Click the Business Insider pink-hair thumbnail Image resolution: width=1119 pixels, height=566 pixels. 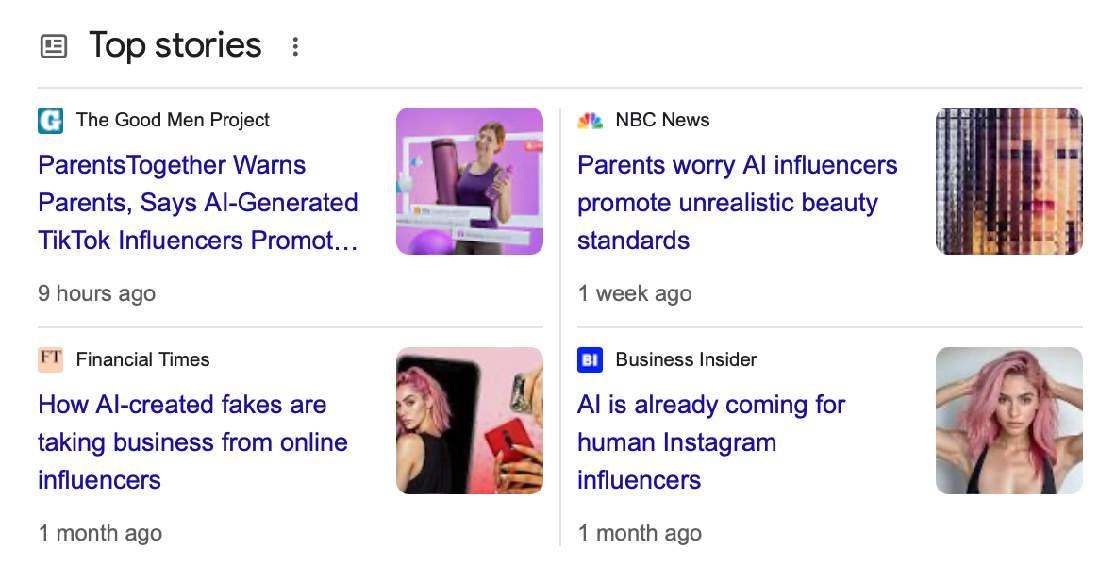1008,420
